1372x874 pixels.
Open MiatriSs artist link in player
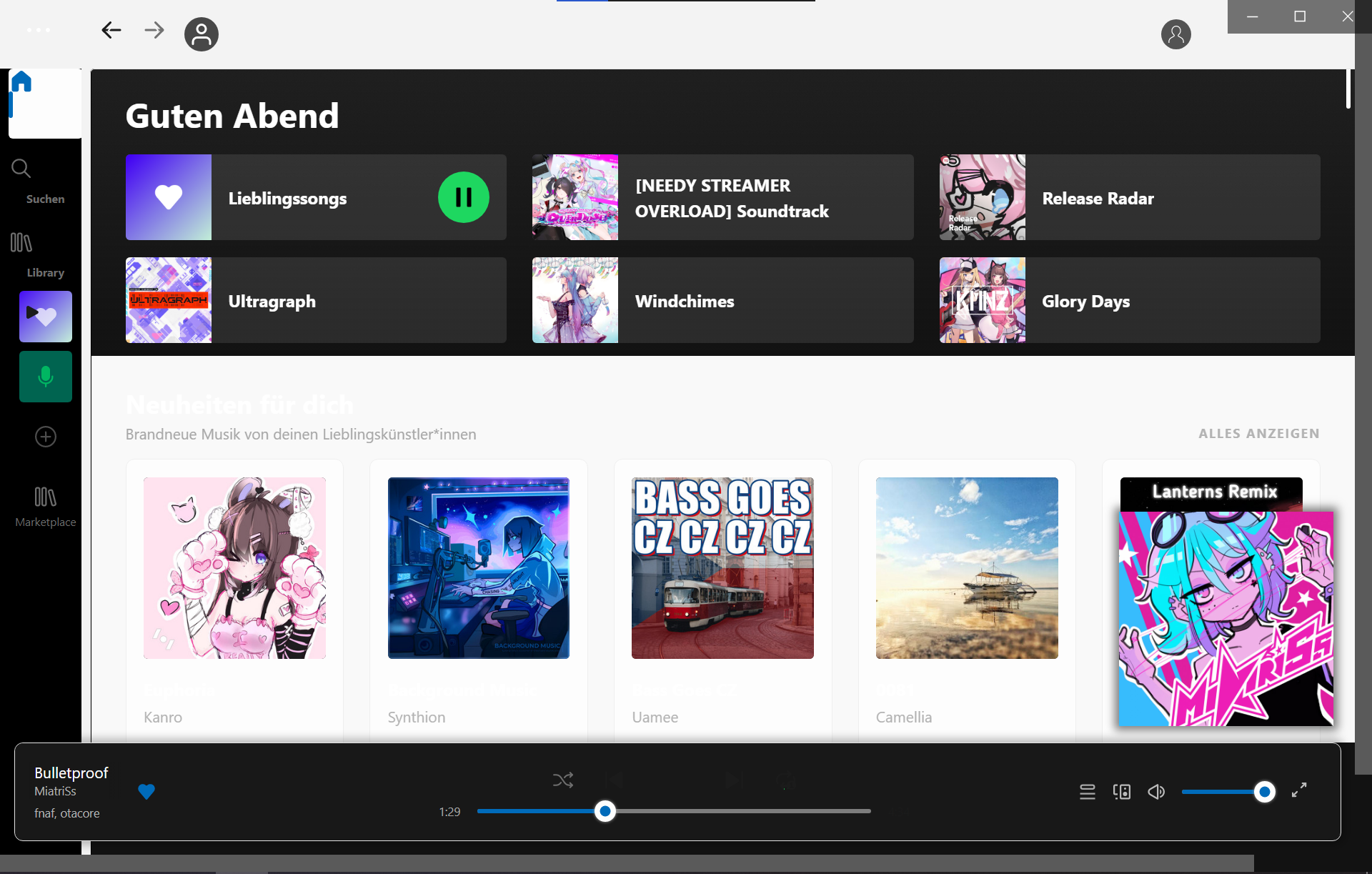click(55, 791)
